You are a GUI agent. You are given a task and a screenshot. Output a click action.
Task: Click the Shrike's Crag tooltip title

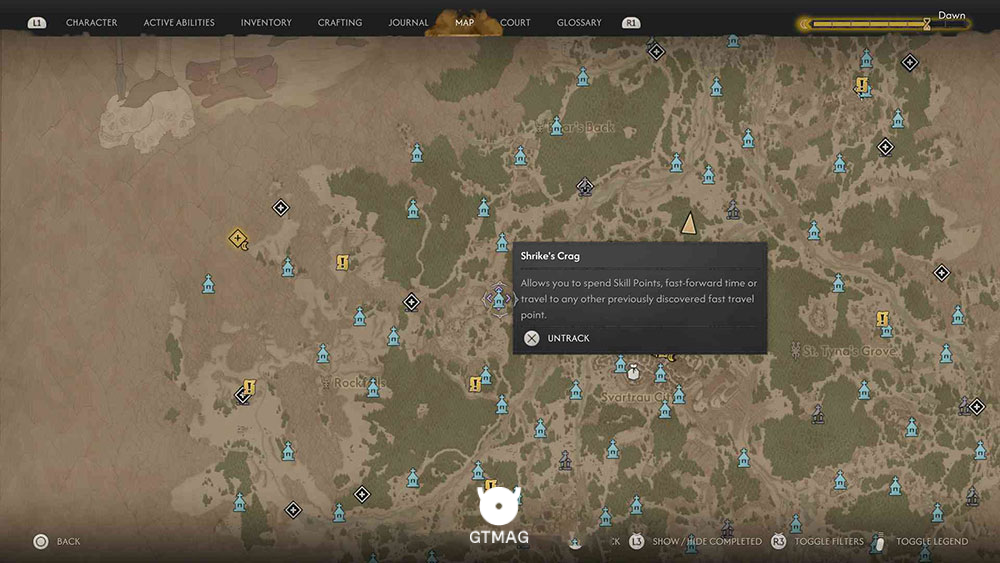pos(550,256)
